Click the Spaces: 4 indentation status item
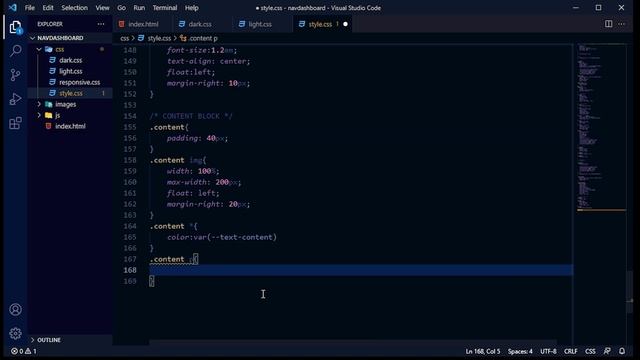Image resolution: width=640 pixels, height=360 pixels. click(x=520, y=351)
